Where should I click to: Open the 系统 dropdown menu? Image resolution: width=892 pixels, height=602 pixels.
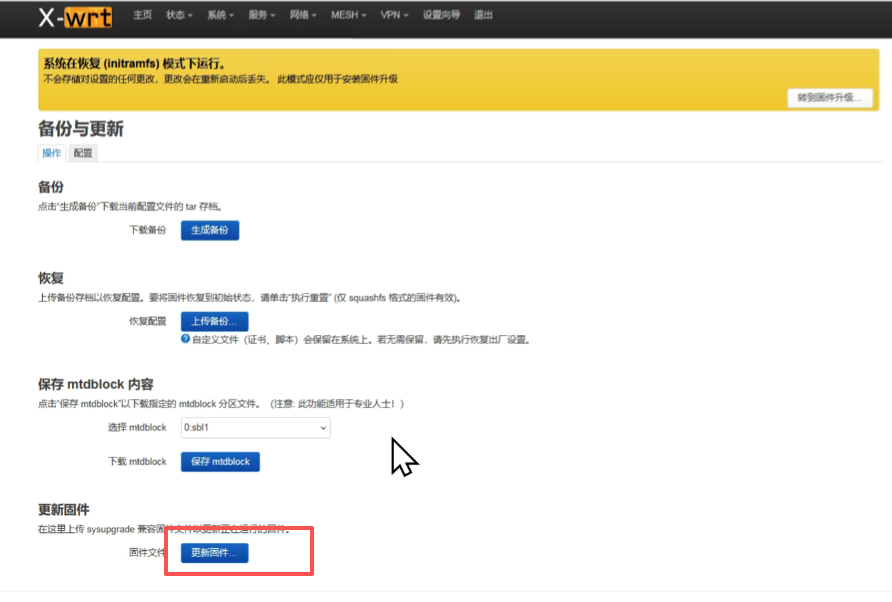219,15
